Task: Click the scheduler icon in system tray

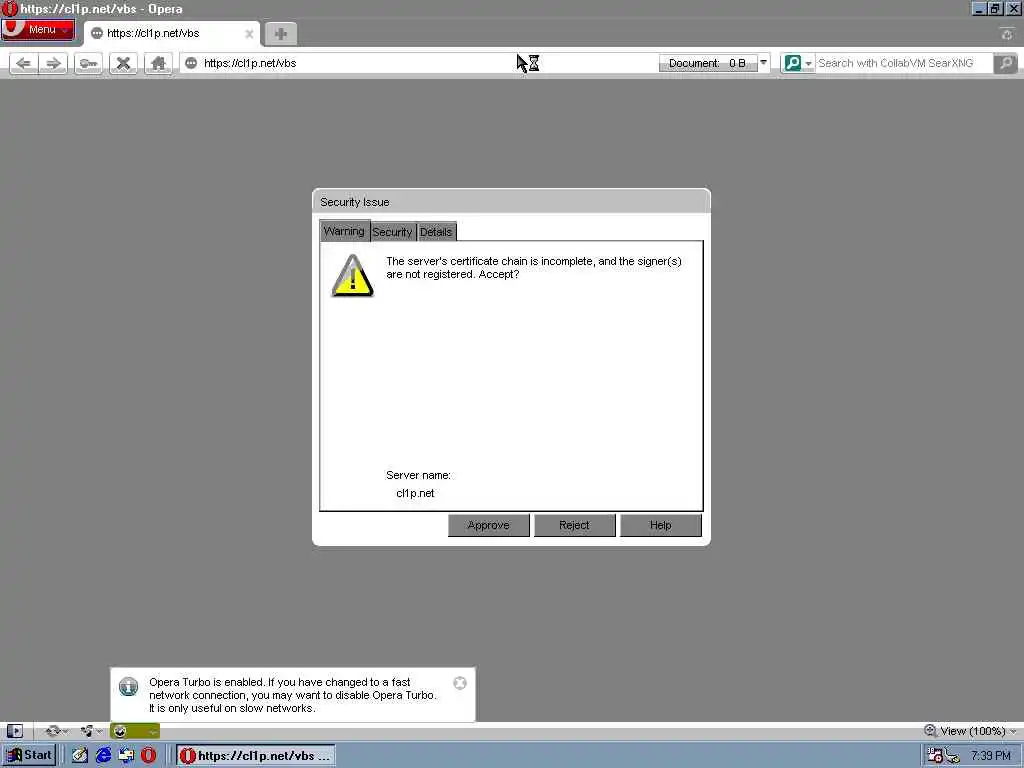Action: [x=936, y=756]
